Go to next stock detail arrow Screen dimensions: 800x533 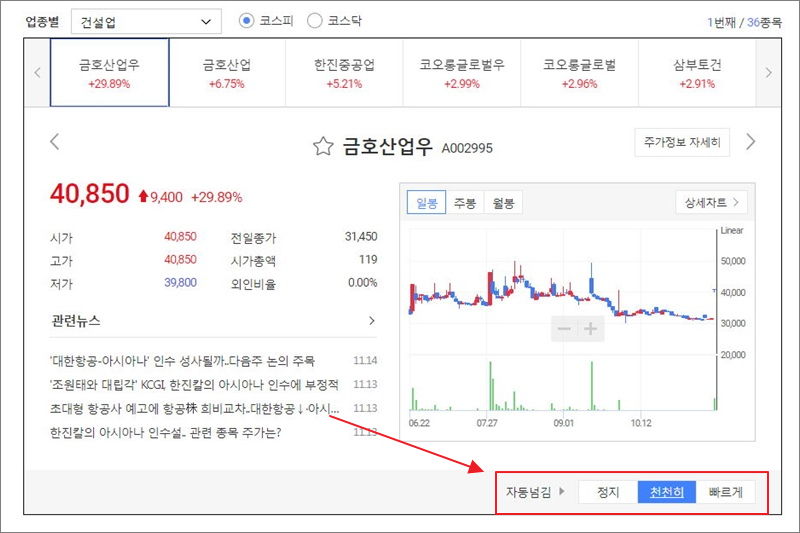click(x=750, y=141)
